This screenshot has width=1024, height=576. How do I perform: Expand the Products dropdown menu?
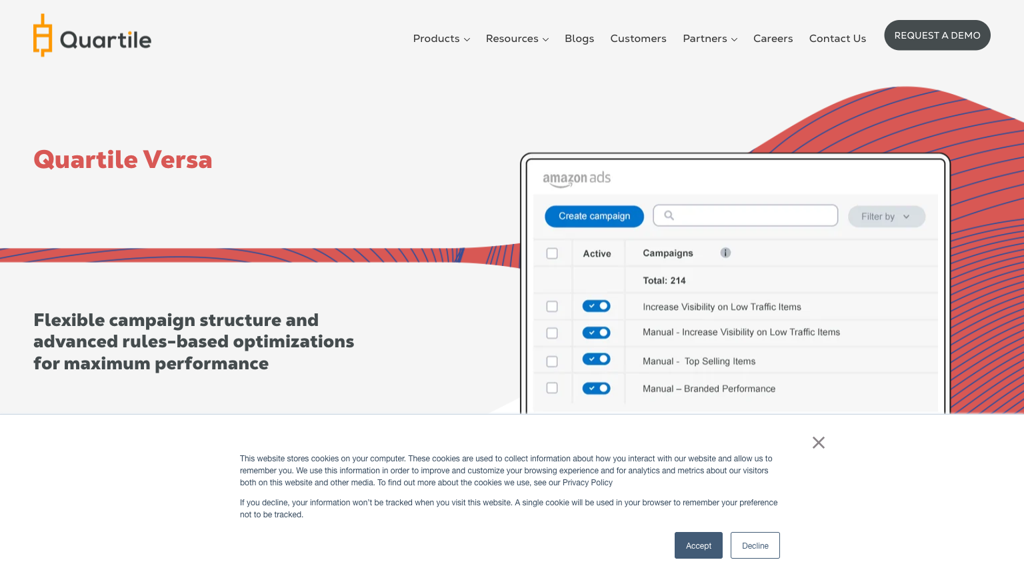(x=441, y=39)
